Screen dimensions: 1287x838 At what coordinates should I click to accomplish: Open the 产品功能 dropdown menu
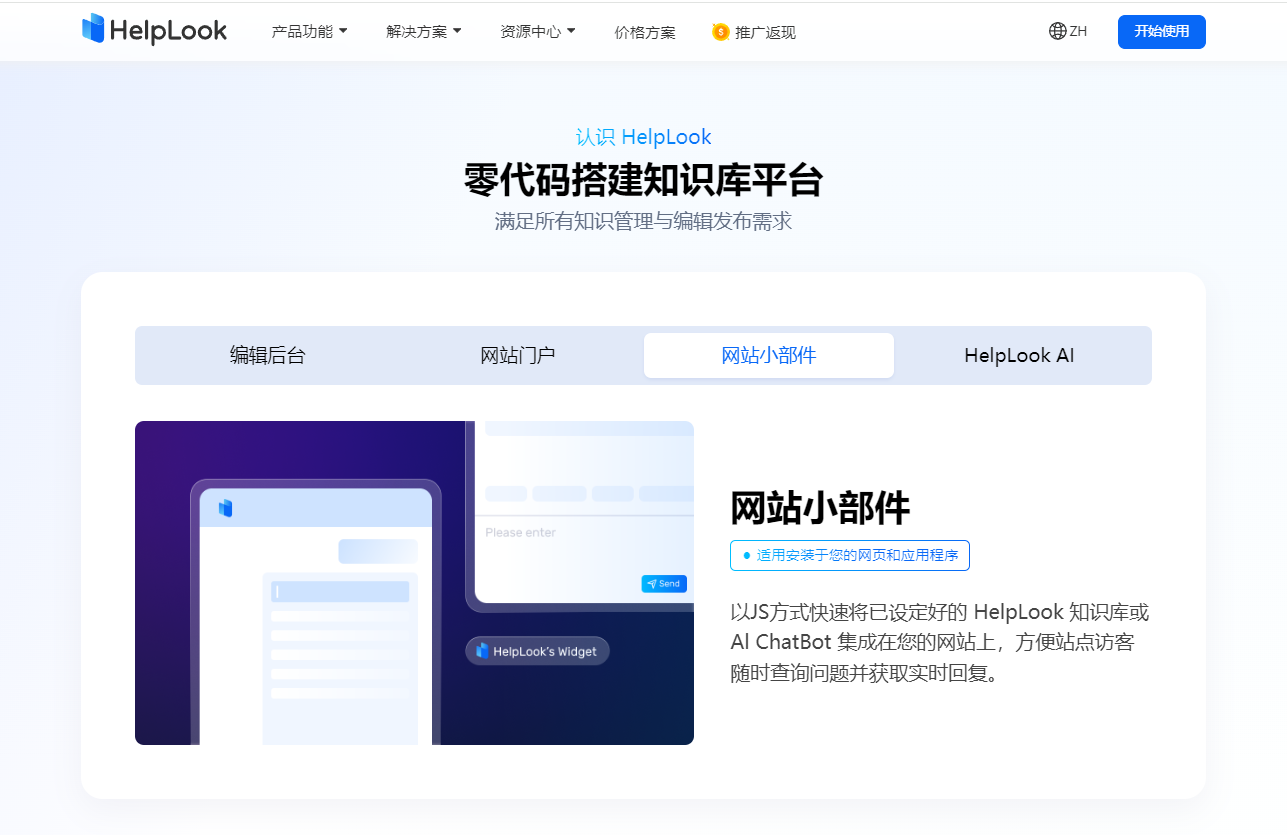coord(310,31)
